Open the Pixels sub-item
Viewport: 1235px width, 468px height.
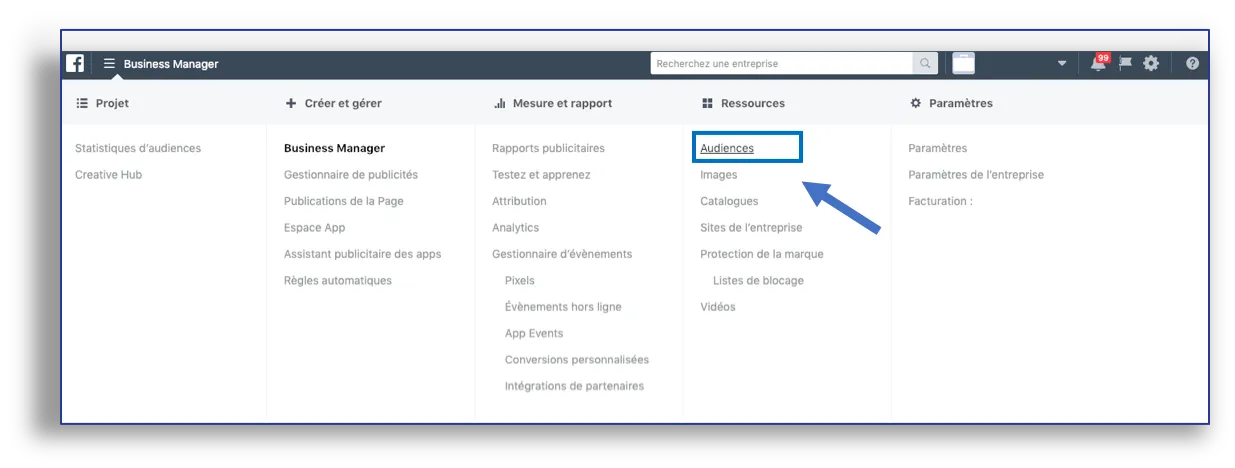pos(520,280)
